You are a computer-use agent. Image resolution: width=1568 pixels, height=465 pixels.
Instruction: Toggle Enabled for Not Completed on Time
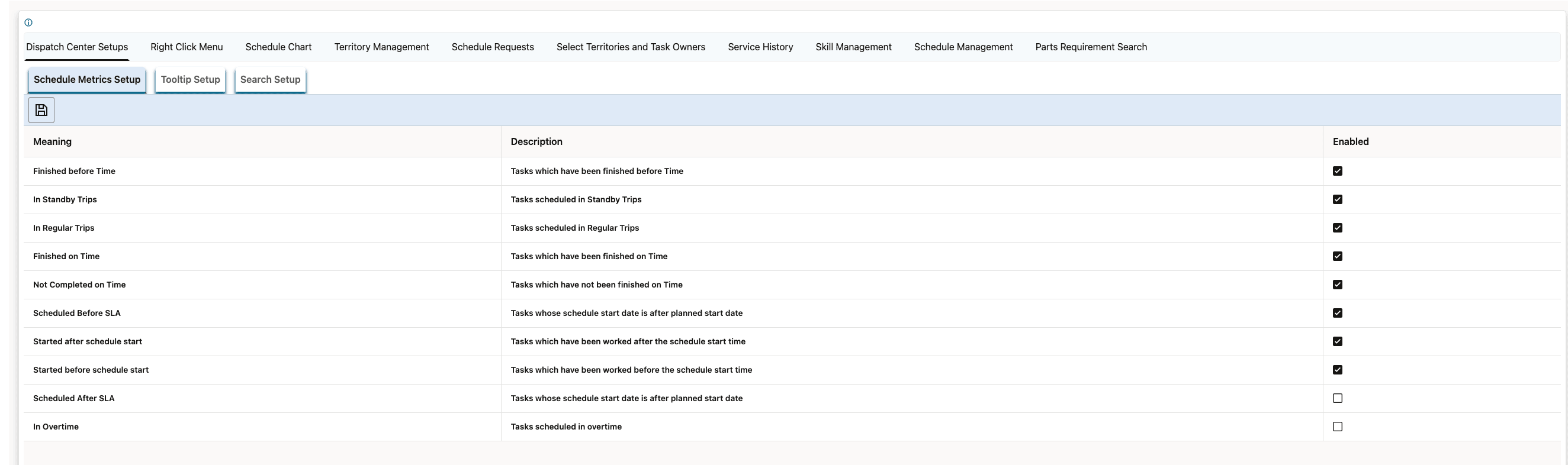point(1337,285)
